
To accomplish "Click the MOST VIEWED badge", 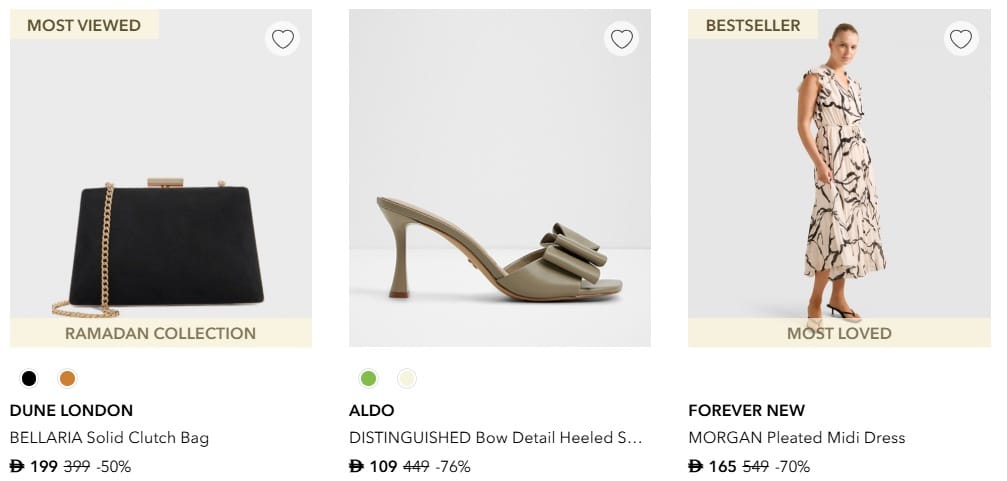I will click(x=84, y=25).
